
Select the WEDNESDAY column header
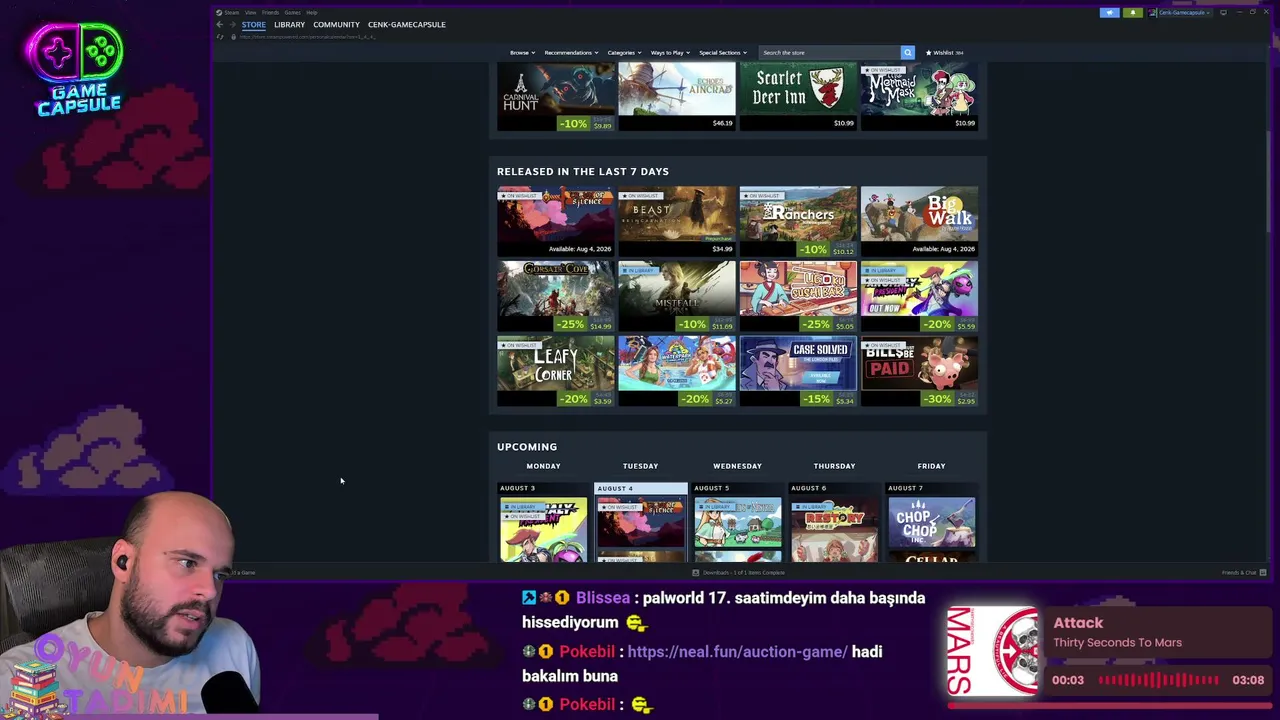pos(737,466)
